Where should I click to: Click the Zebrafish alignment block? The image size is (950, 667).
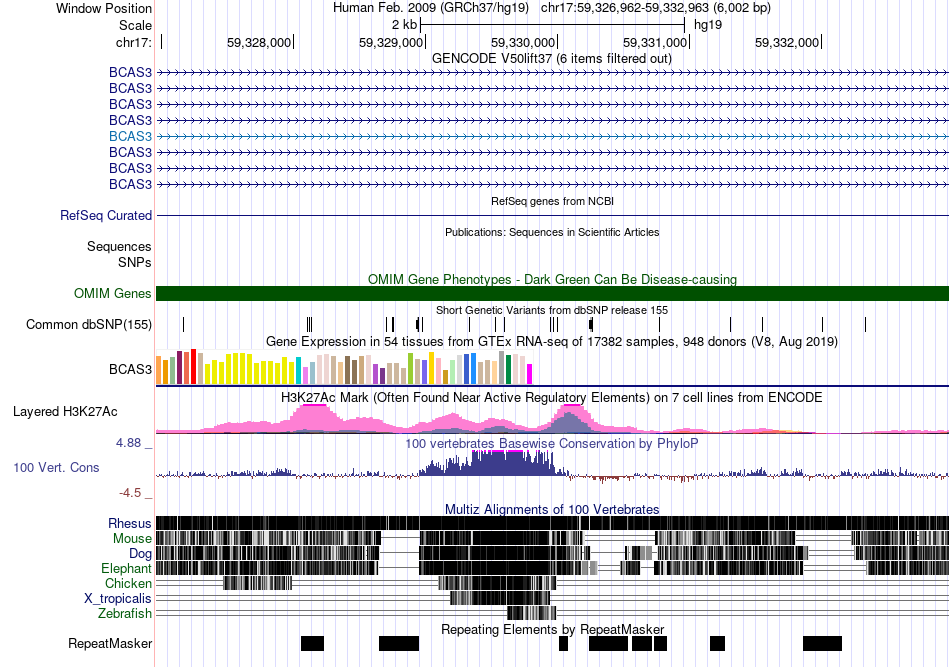coord(531,613)
